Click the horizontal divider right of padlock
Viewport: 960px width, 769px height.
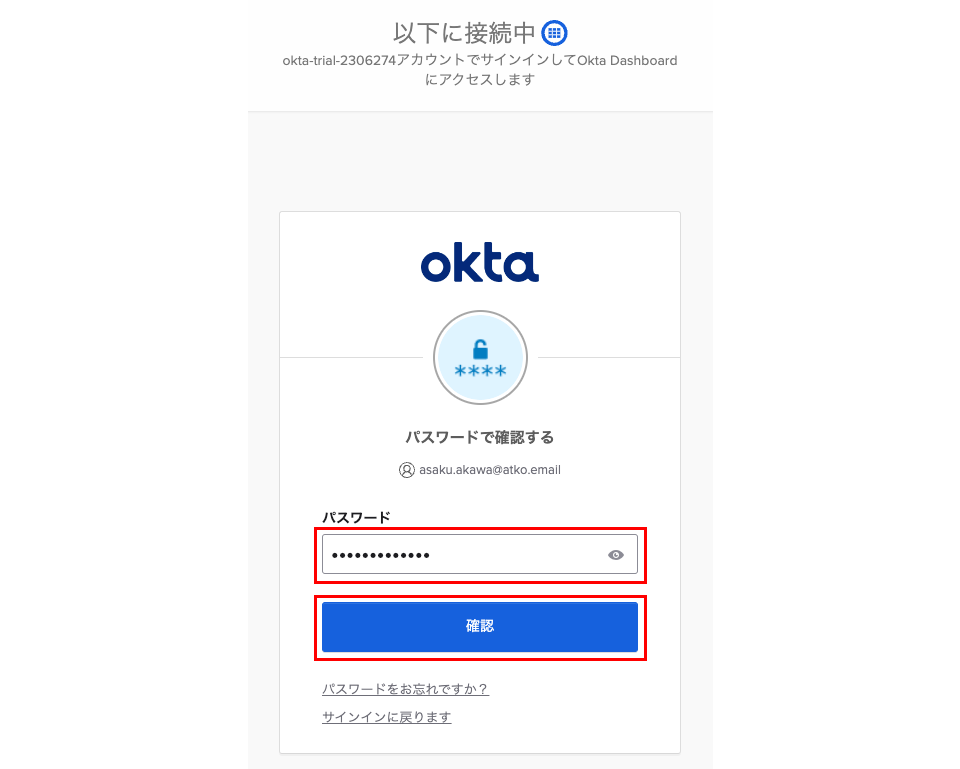609,357
